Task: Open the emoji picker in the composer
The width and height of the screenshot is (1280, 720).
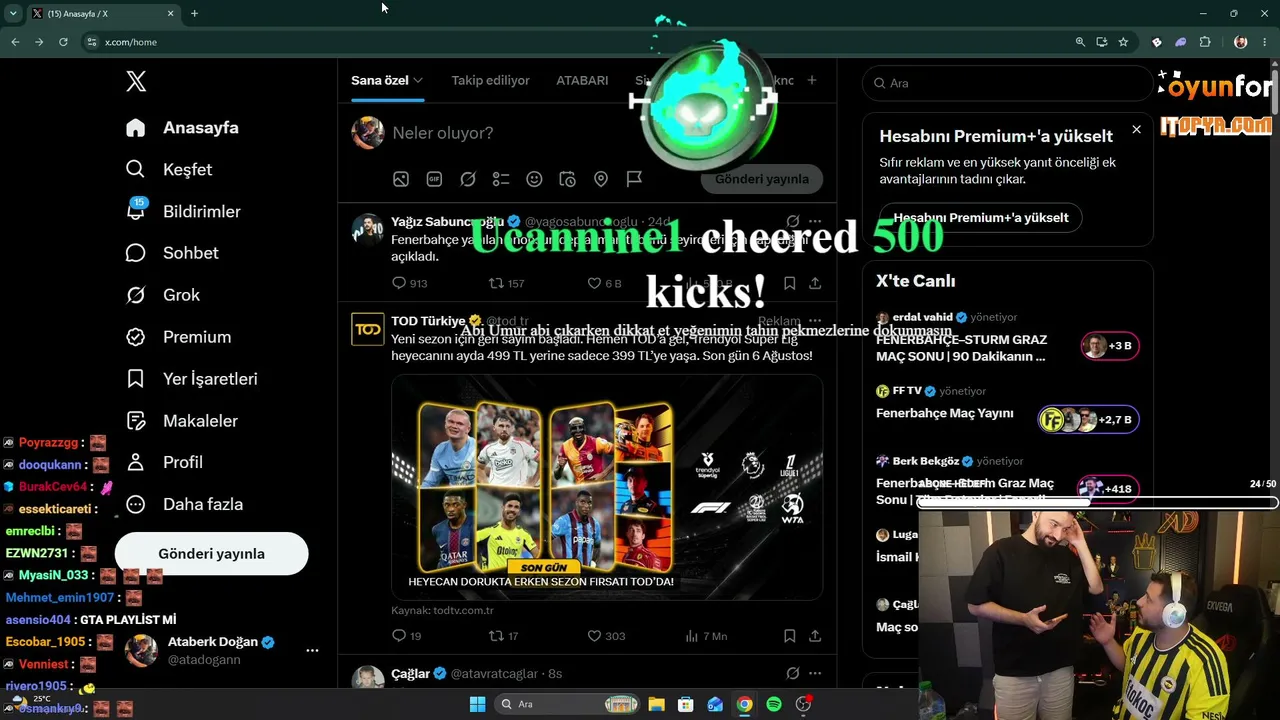Action: 534,179
